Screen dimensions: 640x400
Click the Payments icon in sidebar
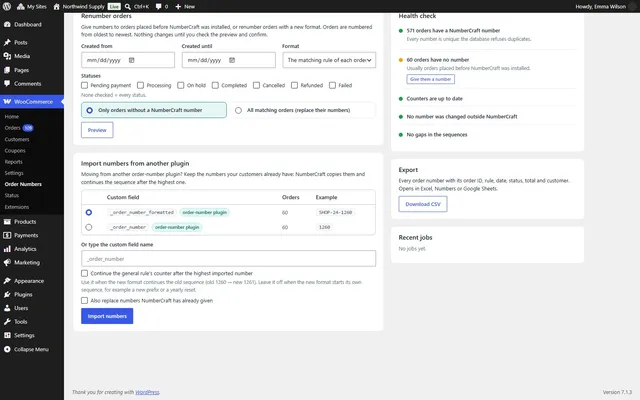tap(7, 236)
